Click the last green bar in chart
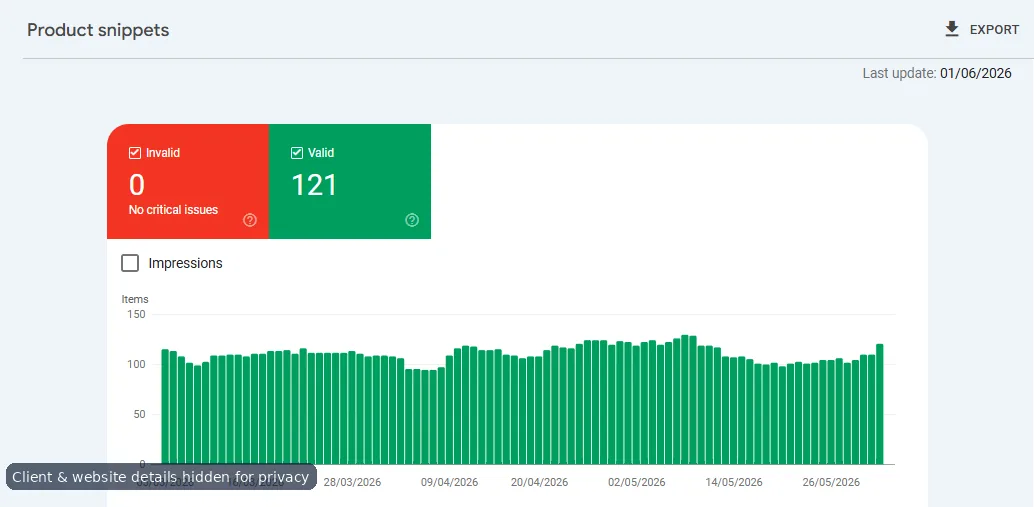Screen dimensions: 1034x507 [x=880, y=404]
